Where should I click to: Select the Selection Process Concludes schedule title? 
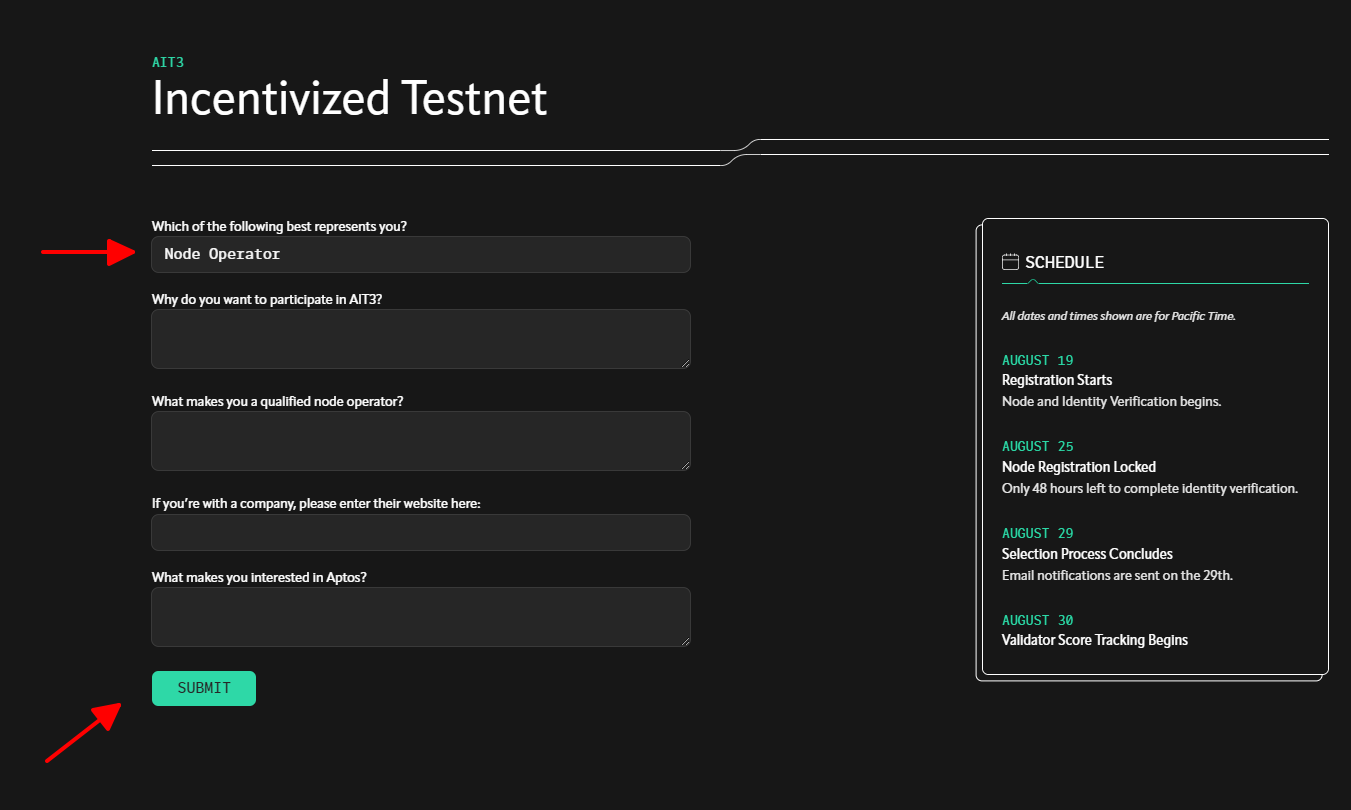pos(1086,554)
